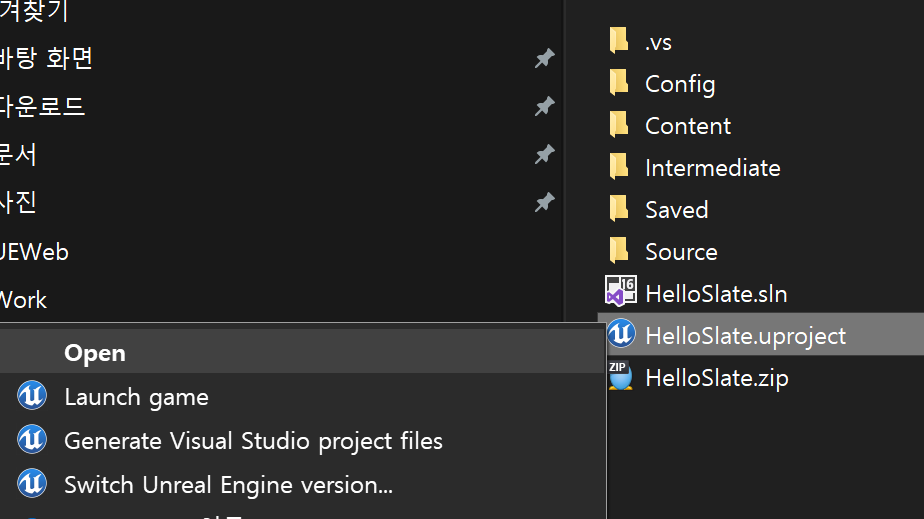Click the Intermediate folder icon
The width and height of the screenshot is (924, 519).
(x=619, y=167)
